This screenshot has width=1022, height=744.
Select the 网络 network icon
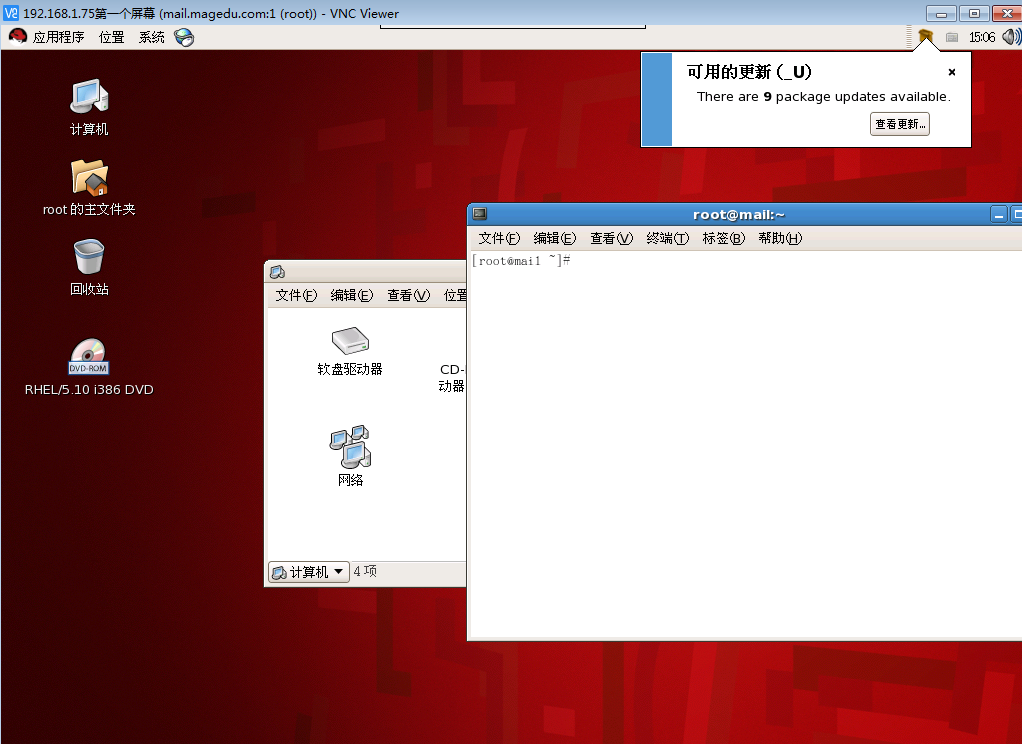click(x=350, y=456)
